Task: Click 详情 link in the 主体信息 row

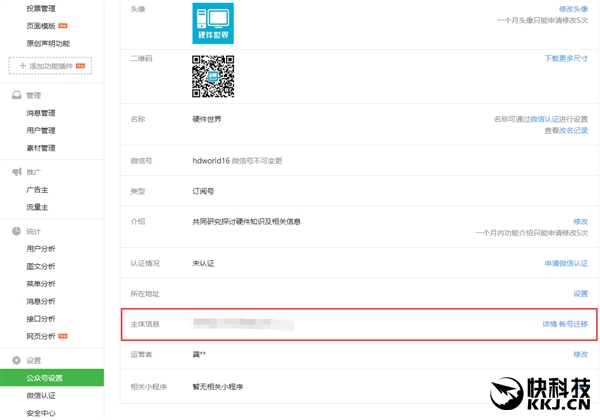Action: click(549, 324)
